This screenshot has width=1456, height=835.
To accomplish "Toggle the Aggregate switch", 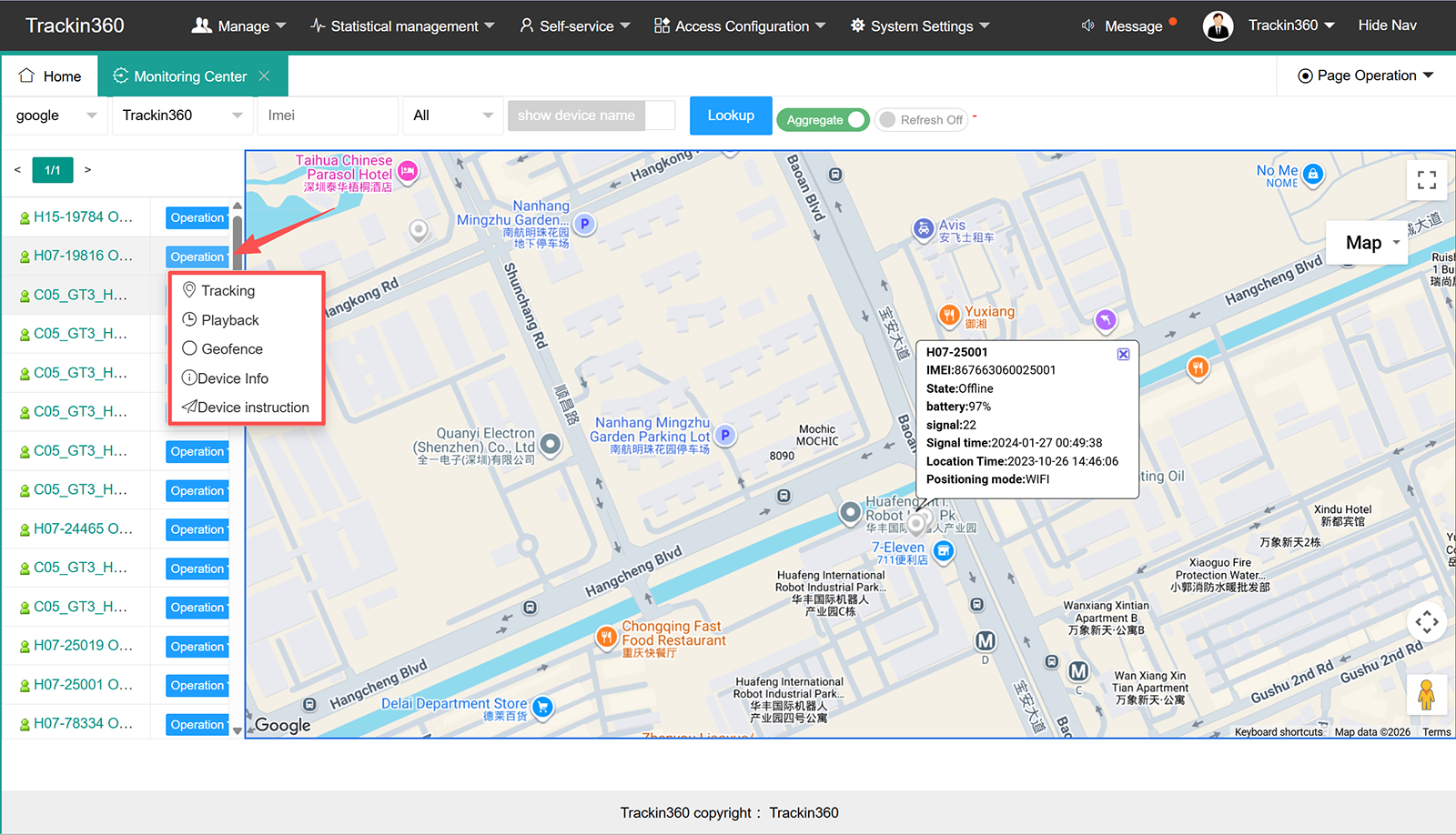I will (x=823, y=119).
